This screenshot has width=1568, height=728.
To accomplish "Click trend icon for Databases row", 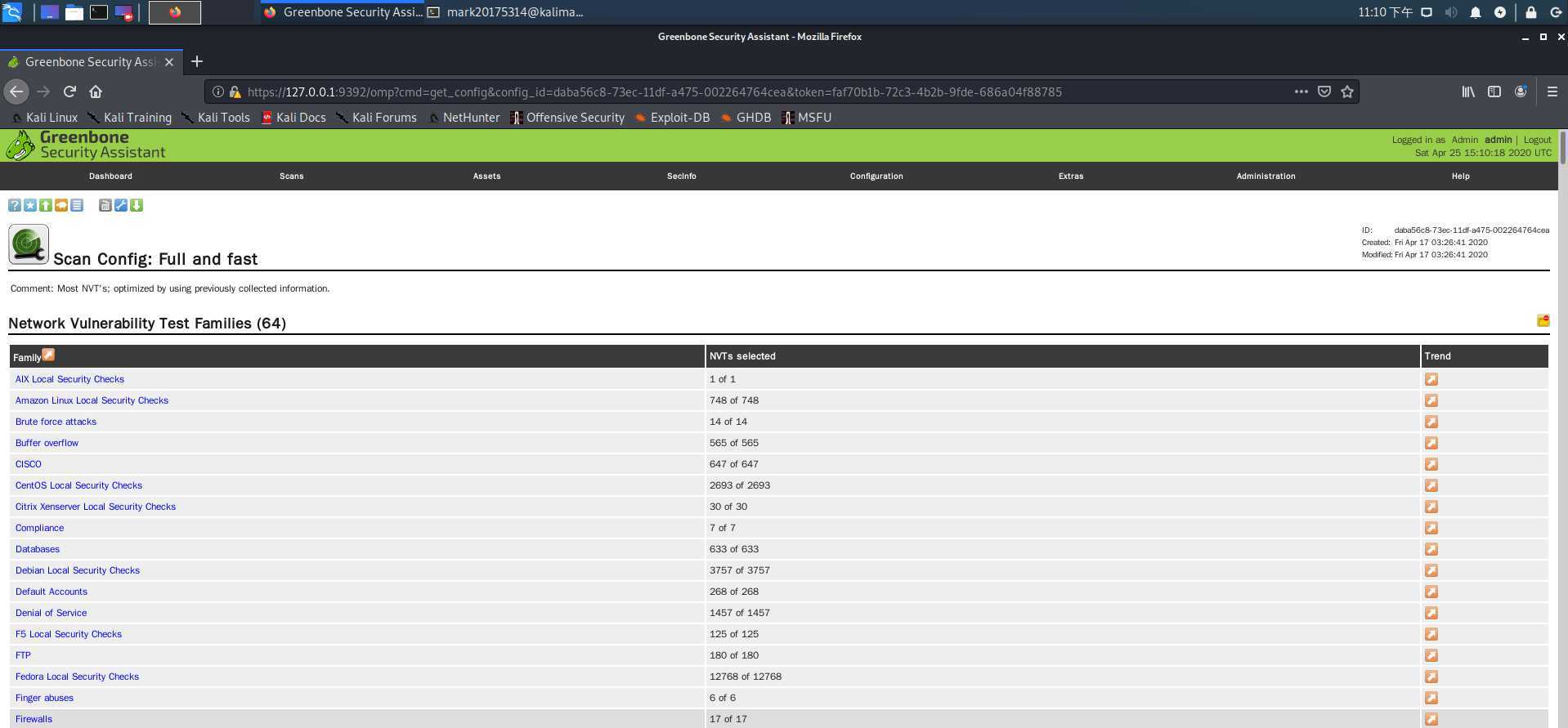I will point(1431,549).
